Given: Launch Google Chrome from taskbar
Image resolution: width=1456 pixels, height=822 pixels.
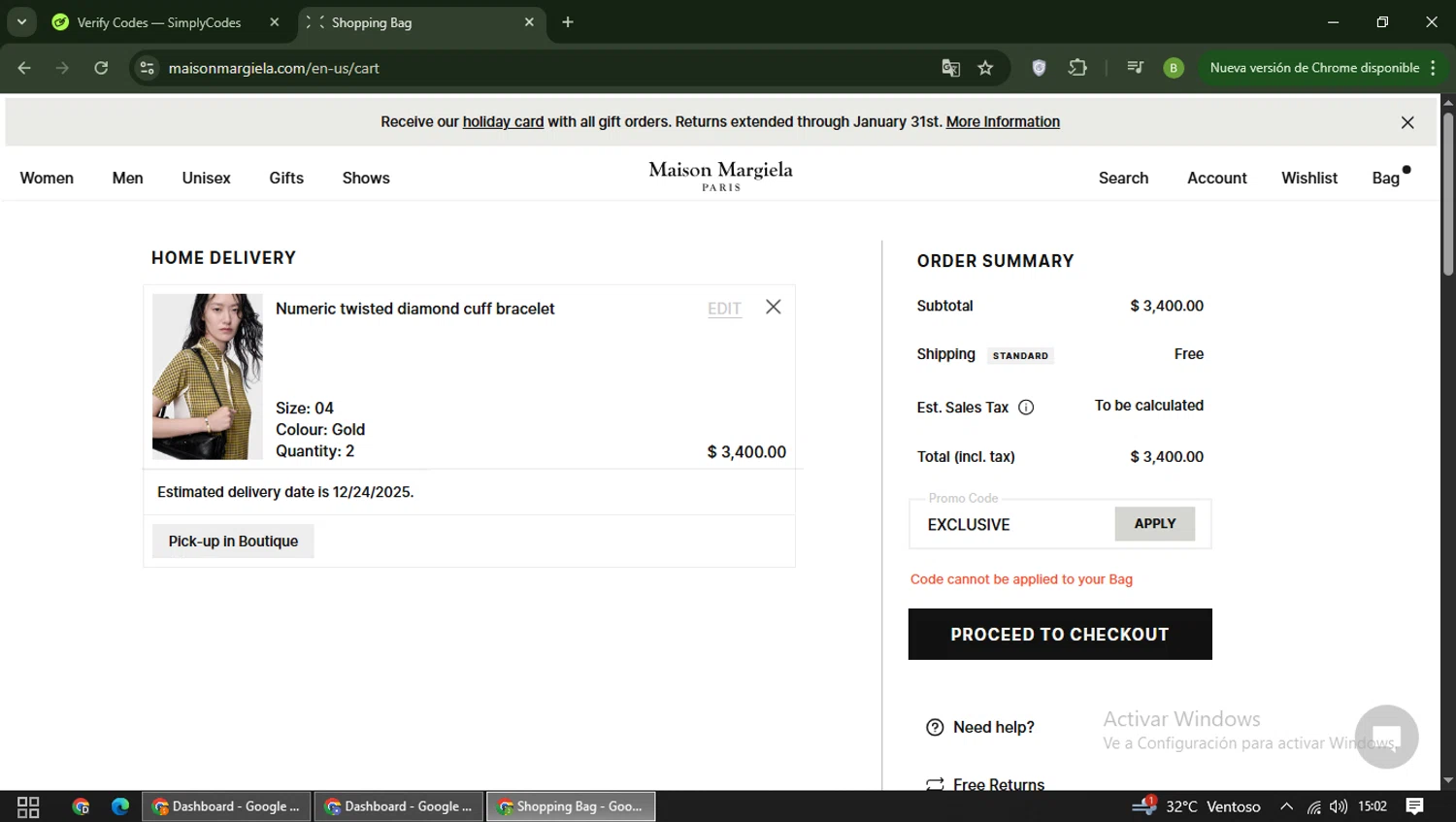Looking at the screenshot, I should [x=81, y=806].
